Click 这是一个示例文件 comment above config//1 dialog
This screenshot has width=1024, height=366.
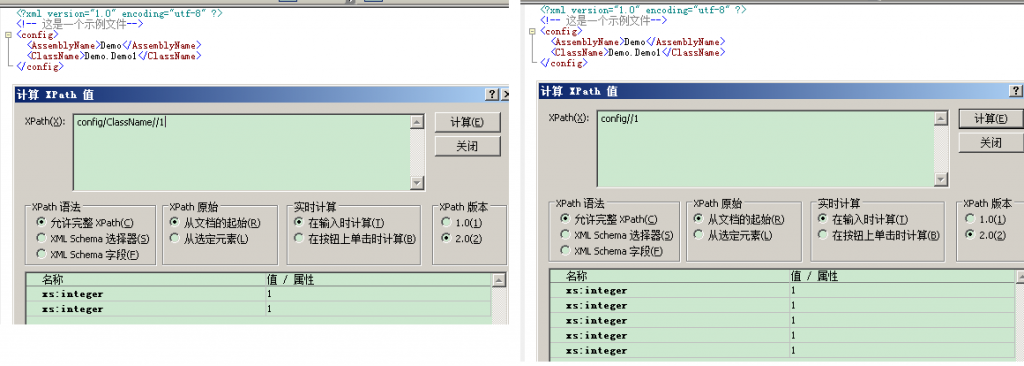pos(607,20)
